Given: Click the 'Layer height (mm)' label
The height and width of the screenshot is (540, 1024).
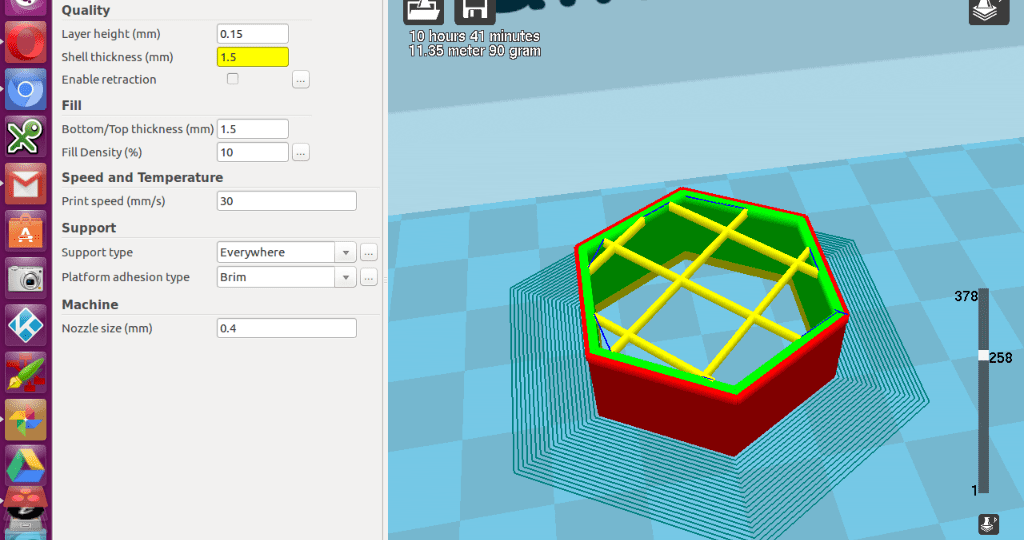Looking at the screenshot, I should click(111, 34).
